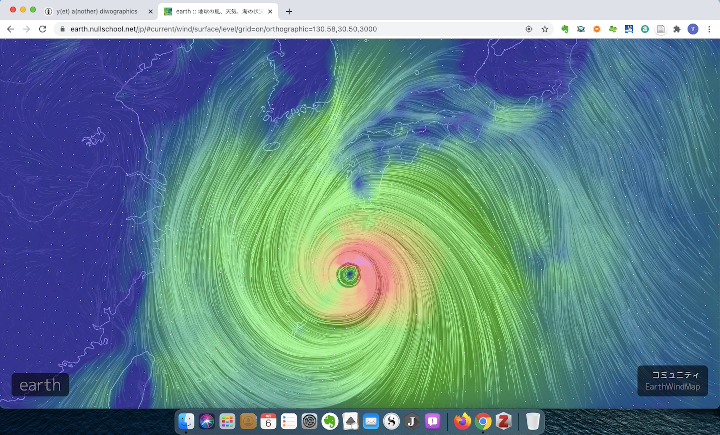Click the location access icon in address bar
Viewport: 720px width, 435px height.
pos(529,29)
